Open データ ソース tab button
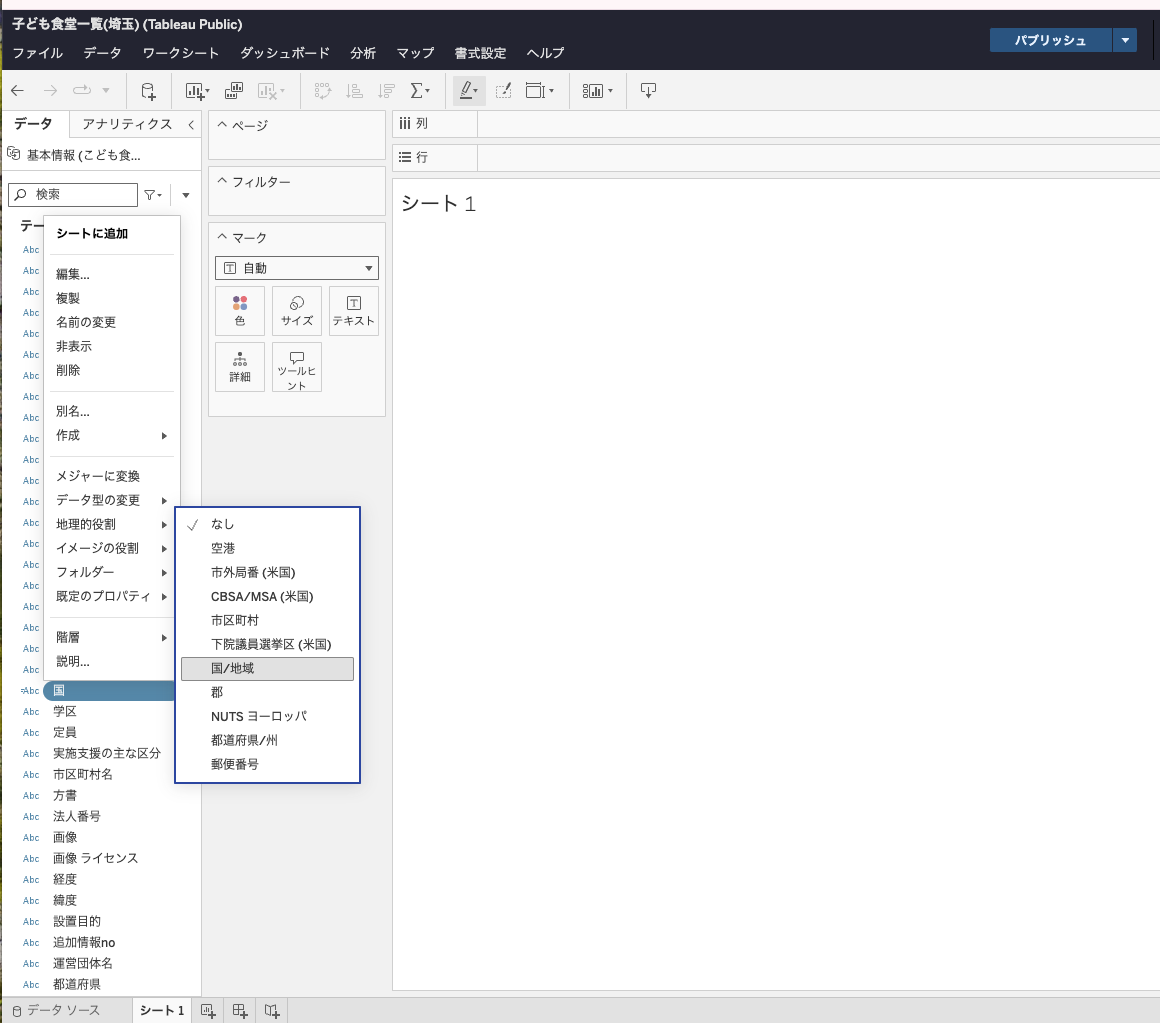Viewport: 1160px width, 1023px height. coord(57,1010)
